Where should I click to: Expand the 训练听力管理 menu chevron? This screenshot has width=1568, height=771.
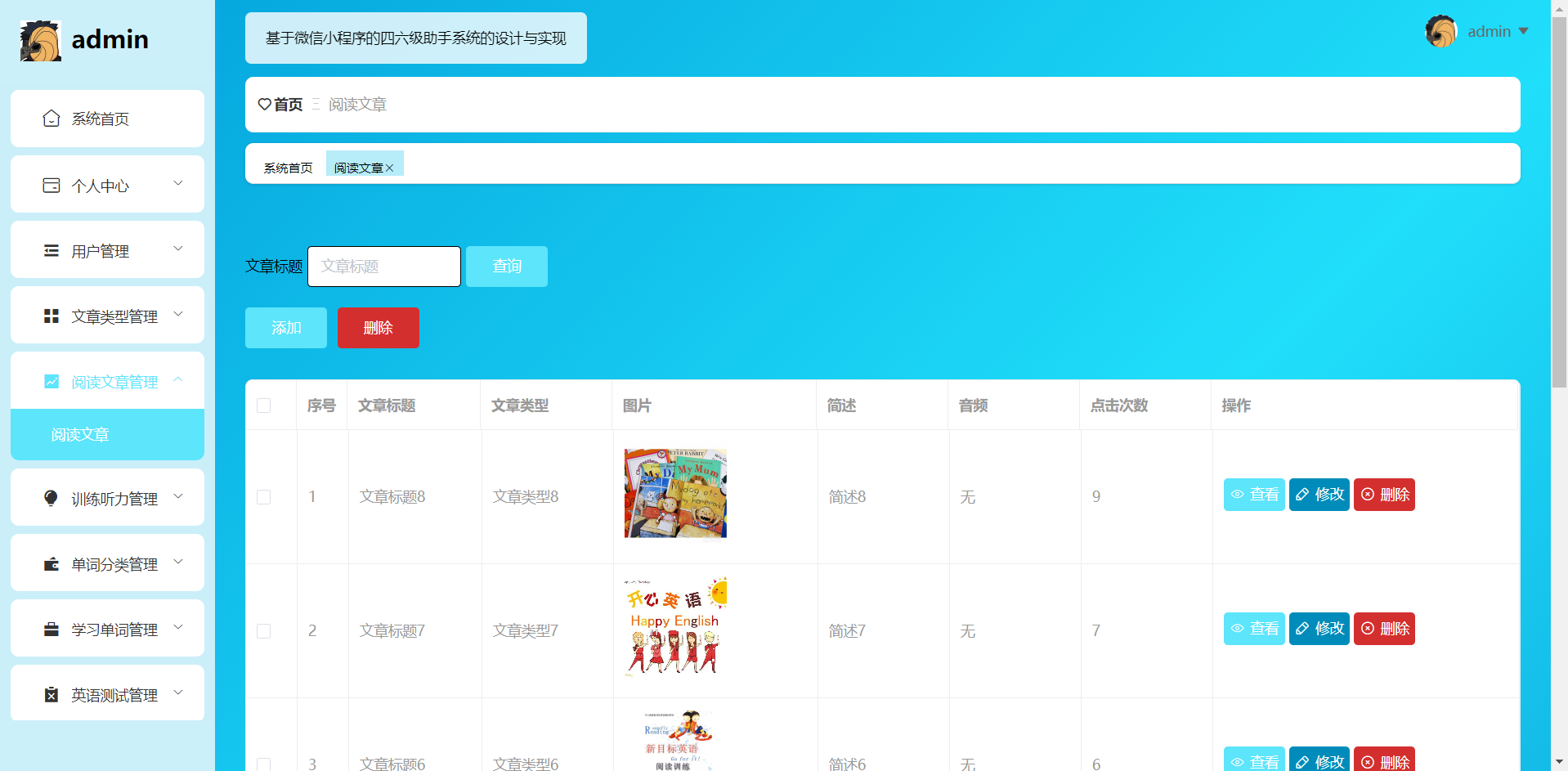point(178,496)
